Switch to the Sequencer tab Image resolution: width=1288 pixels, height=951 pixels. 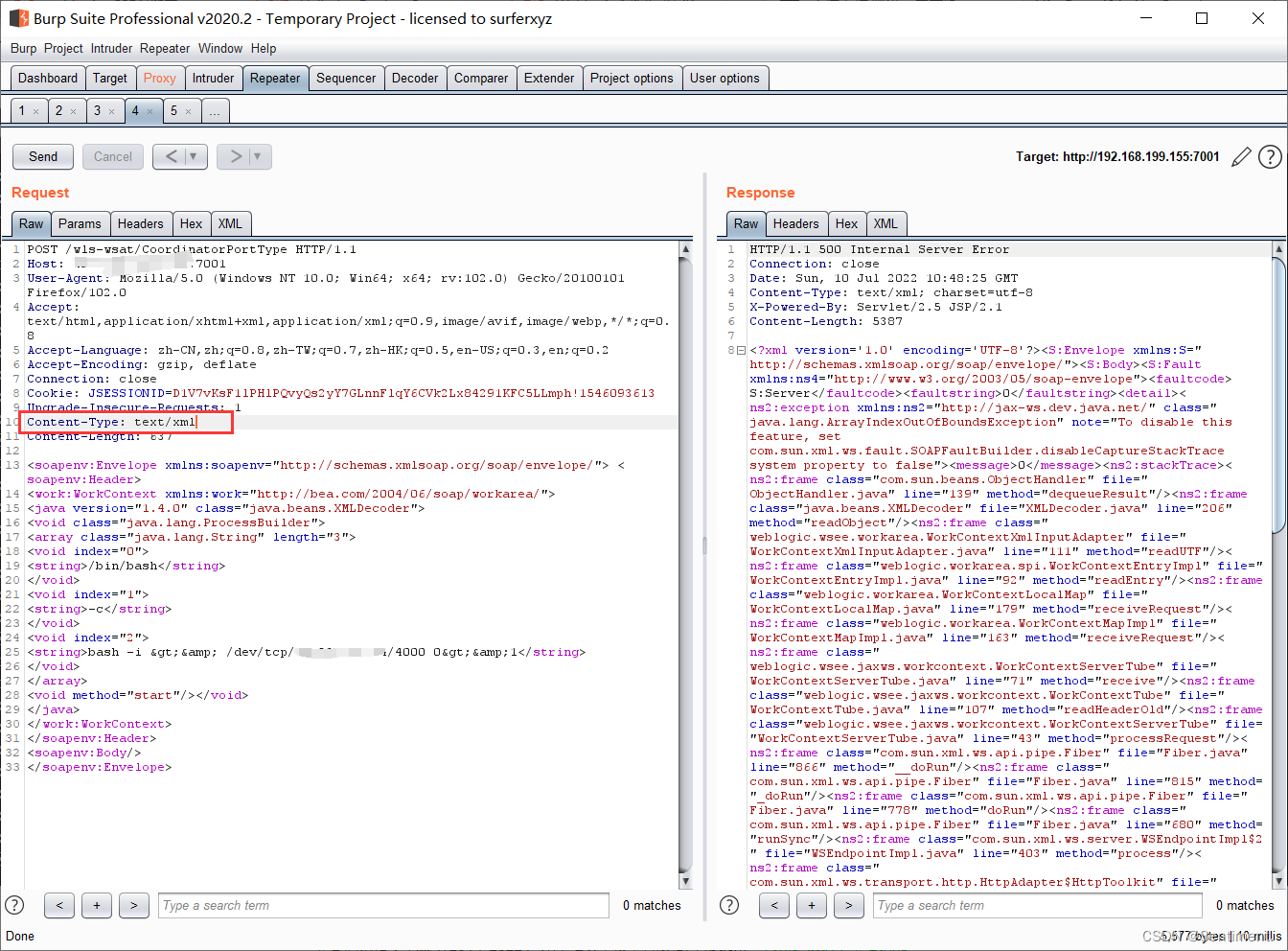(x=346, y=79)
